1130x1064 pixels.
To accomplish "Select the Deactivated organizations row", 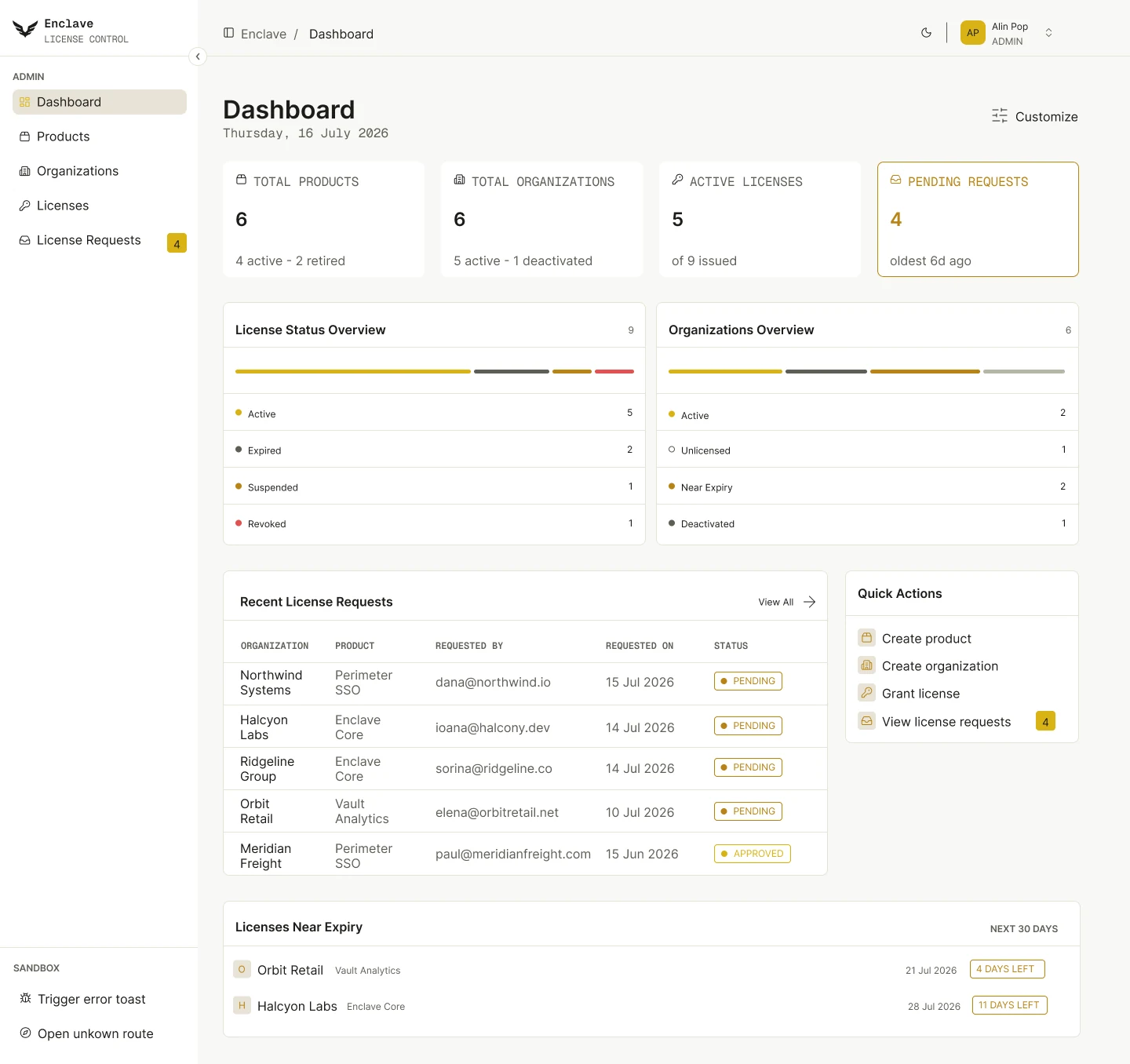I will point(867,523).
